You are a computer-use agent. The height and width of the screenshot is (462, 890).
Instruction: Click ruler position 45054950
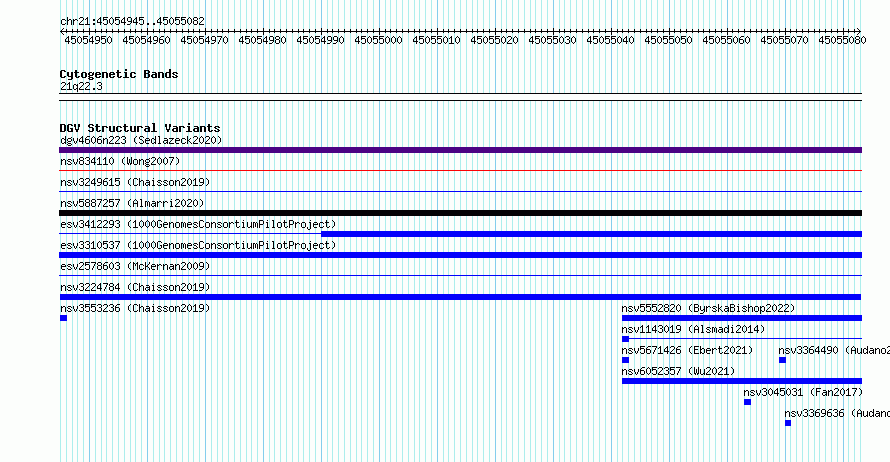click(89, 40)
